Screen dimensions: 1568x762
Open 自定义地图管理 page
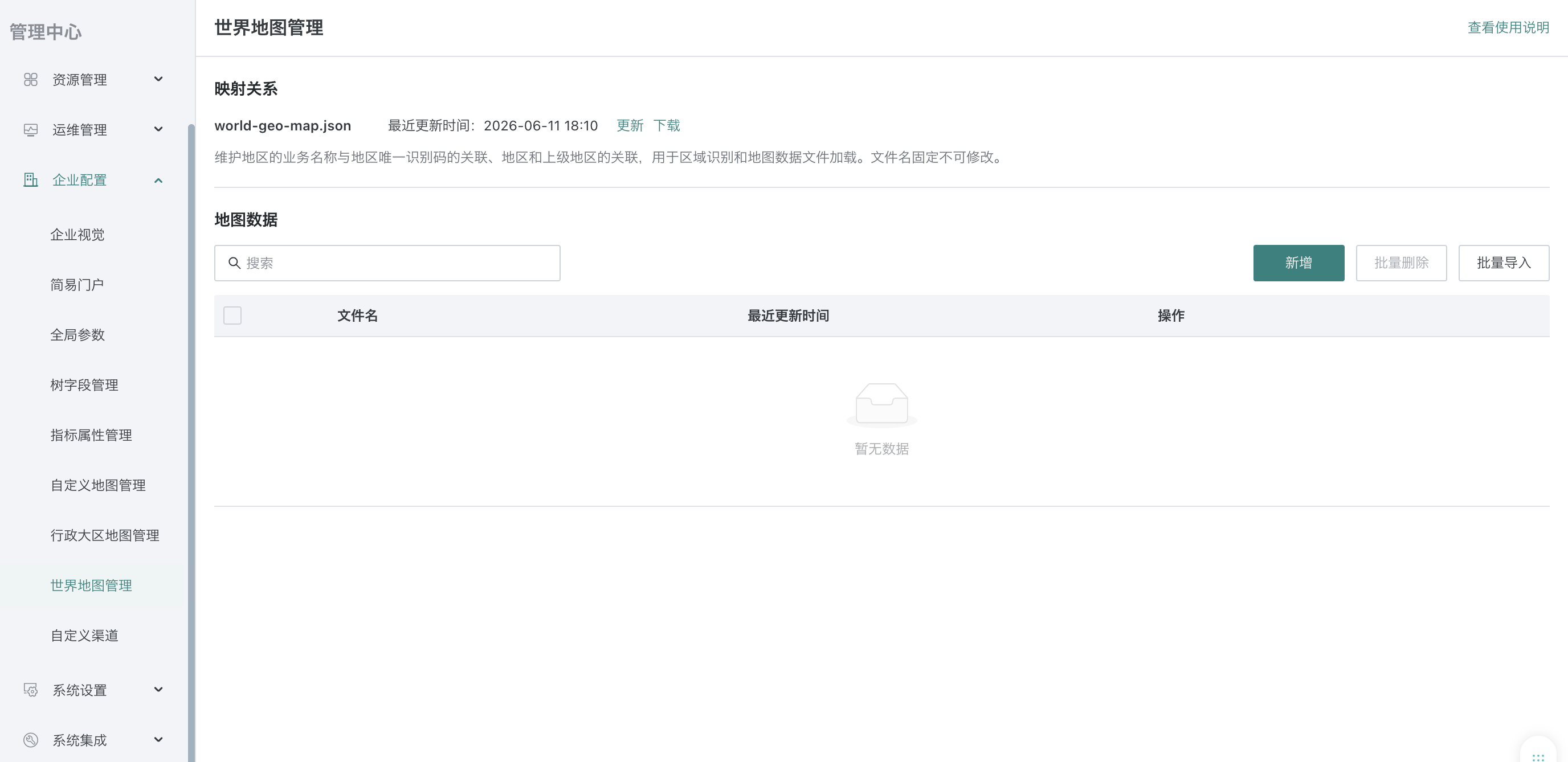tap(98, 485)
